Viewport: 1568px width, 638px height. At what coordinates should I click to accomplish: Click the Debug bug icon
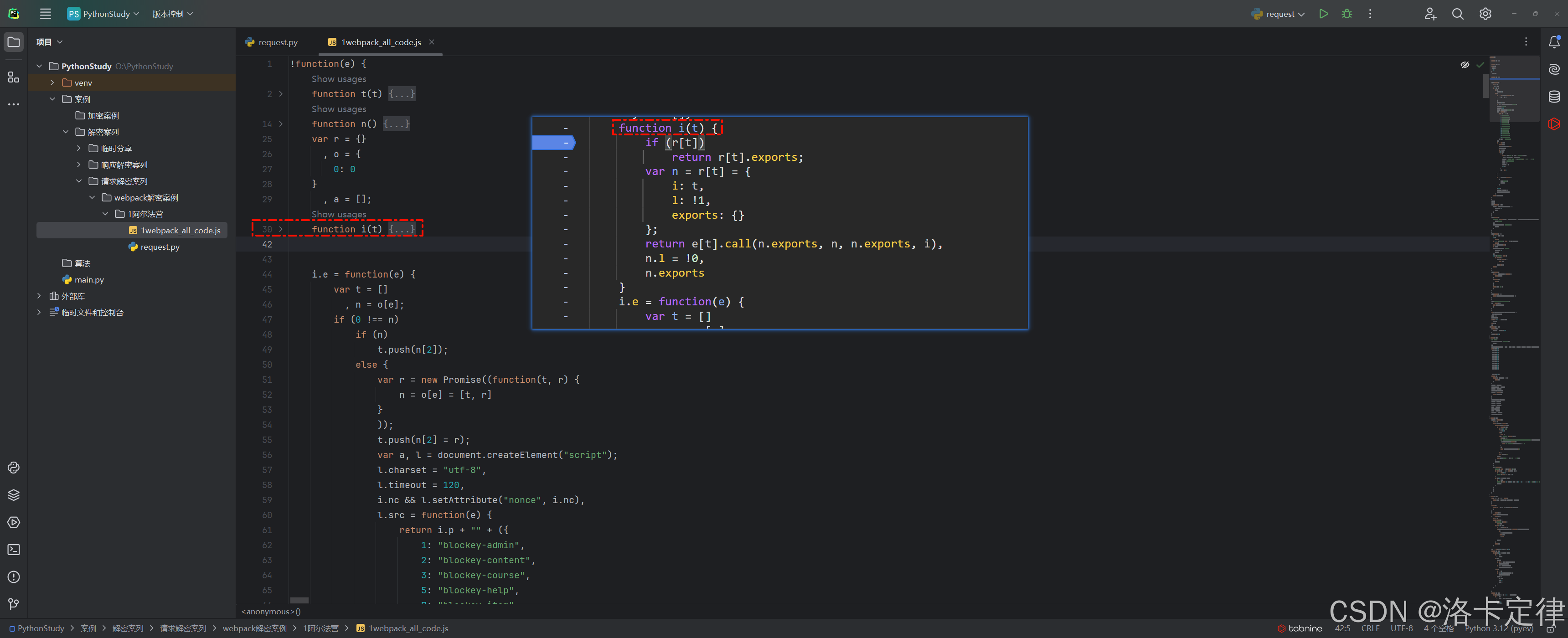[1346, 14]
